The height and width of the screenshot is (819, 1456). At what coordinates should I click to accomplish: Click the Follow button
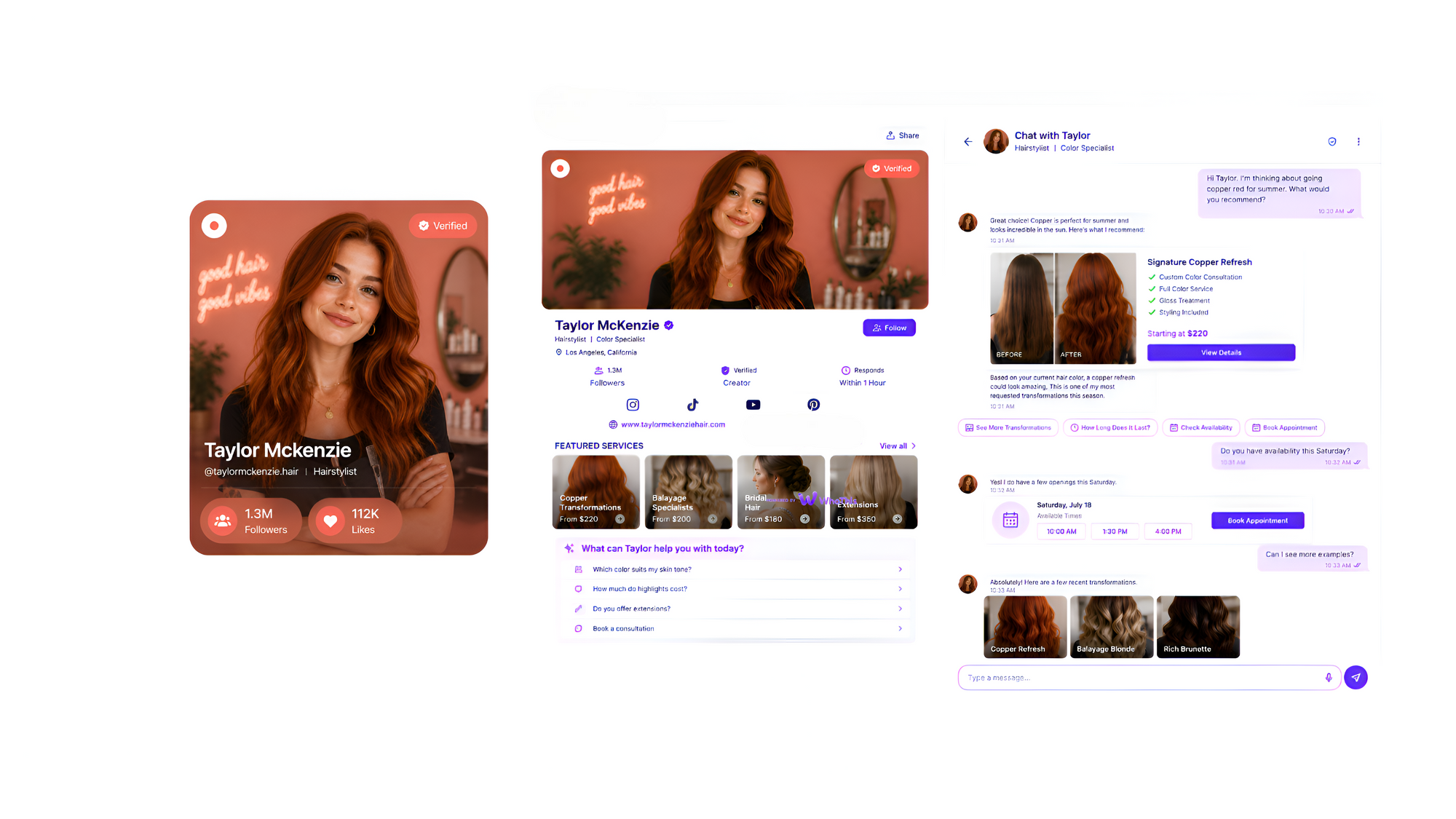889,328
